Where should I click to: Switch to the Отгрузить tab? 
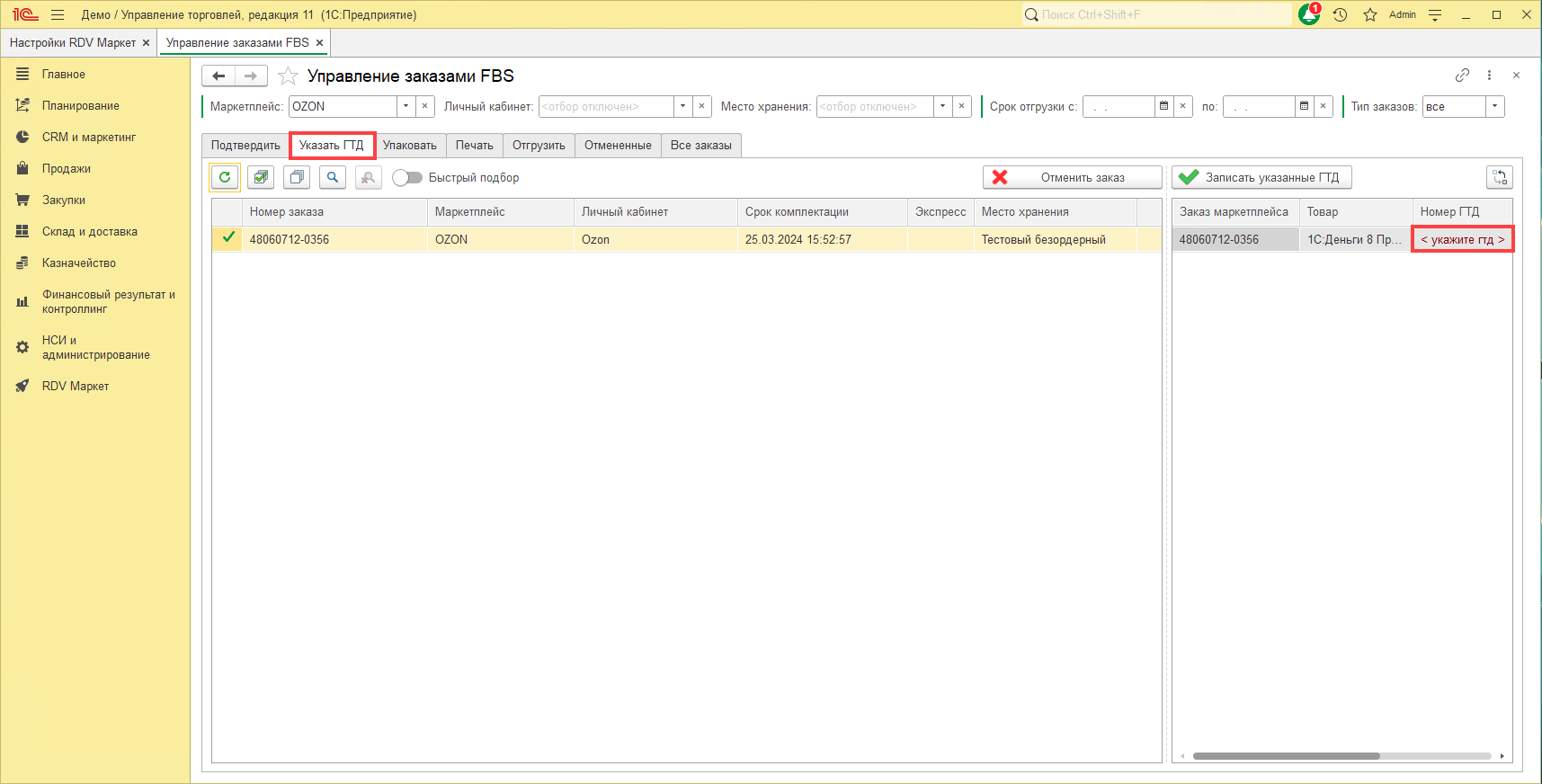[x=539, y=146]
